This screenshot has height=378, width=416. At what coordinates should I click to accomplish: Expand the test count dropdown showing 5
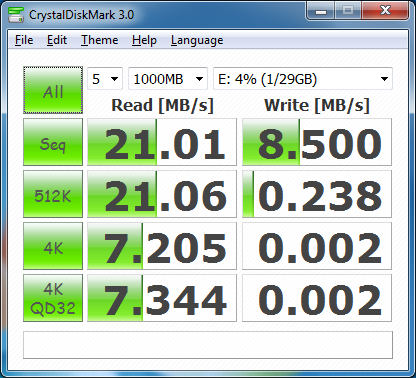tap(105, 79)
